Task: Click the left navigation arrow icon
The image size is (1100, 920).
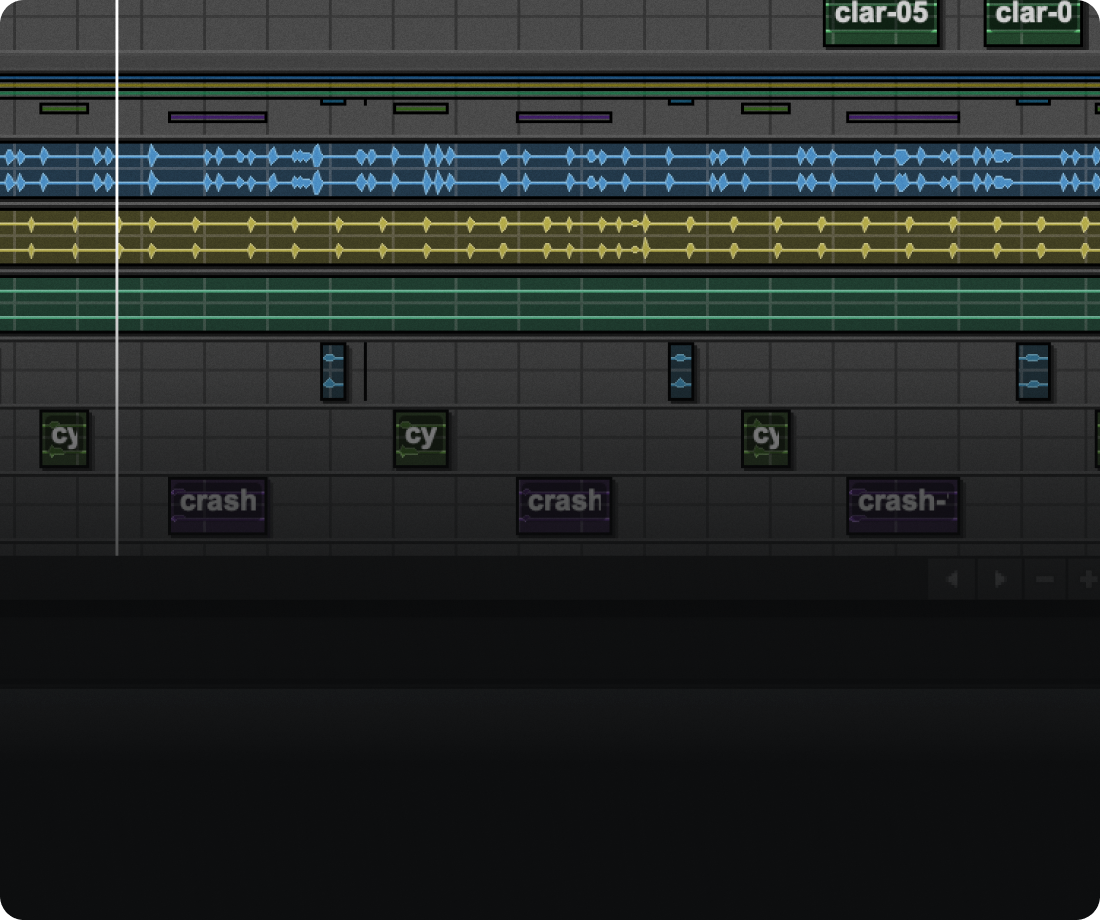Action: point(951,579)
